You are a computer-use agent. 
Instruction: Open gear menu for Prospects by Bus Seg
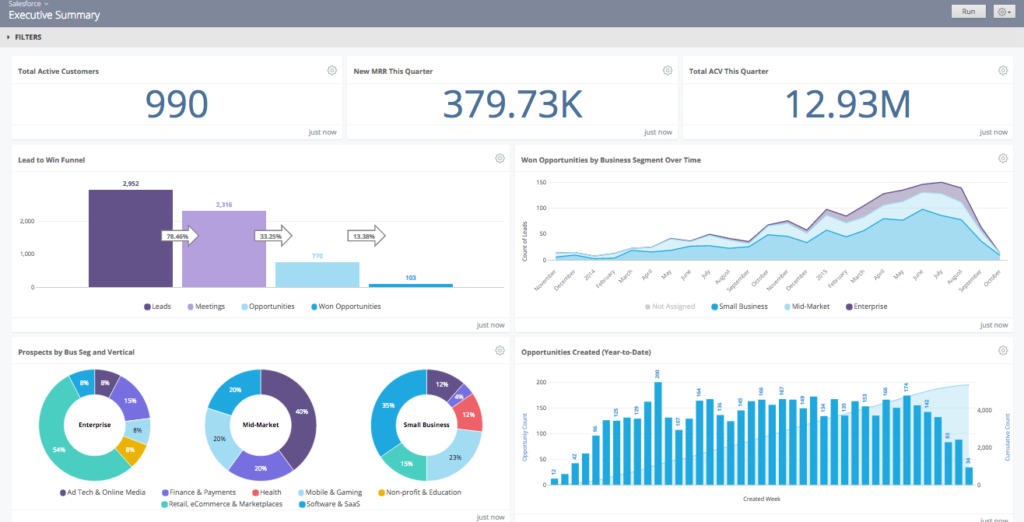click(499, 351)
